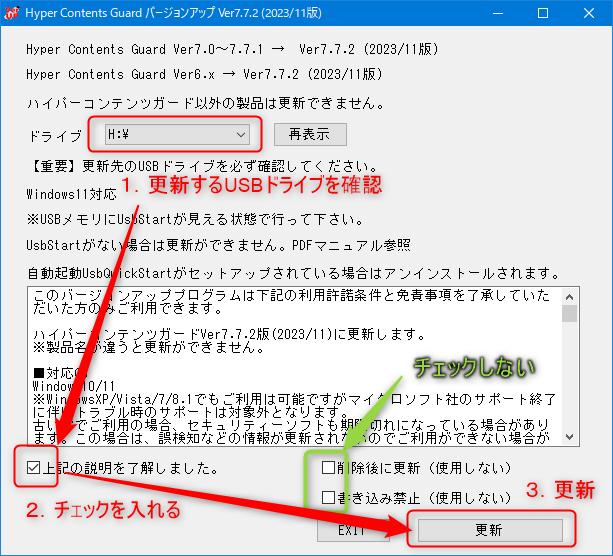Click line 'Hyper Contents Guard Ver6.x → Ver7.7.2'
Viewport: 613px width, 556px height.
pyautogui.click(x=204, y=74)
